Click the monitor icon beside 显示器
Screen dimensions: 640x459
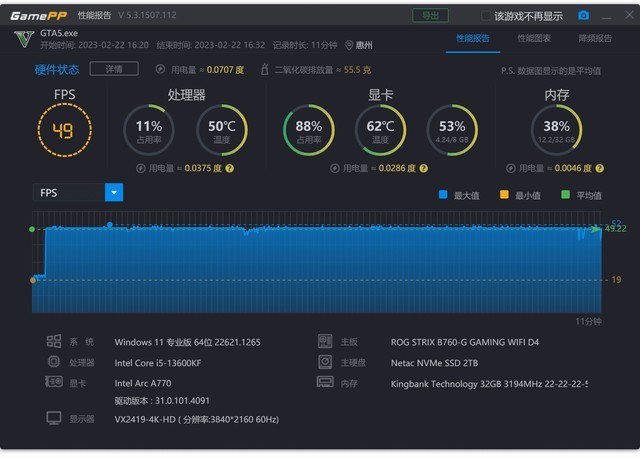point(54,418)
